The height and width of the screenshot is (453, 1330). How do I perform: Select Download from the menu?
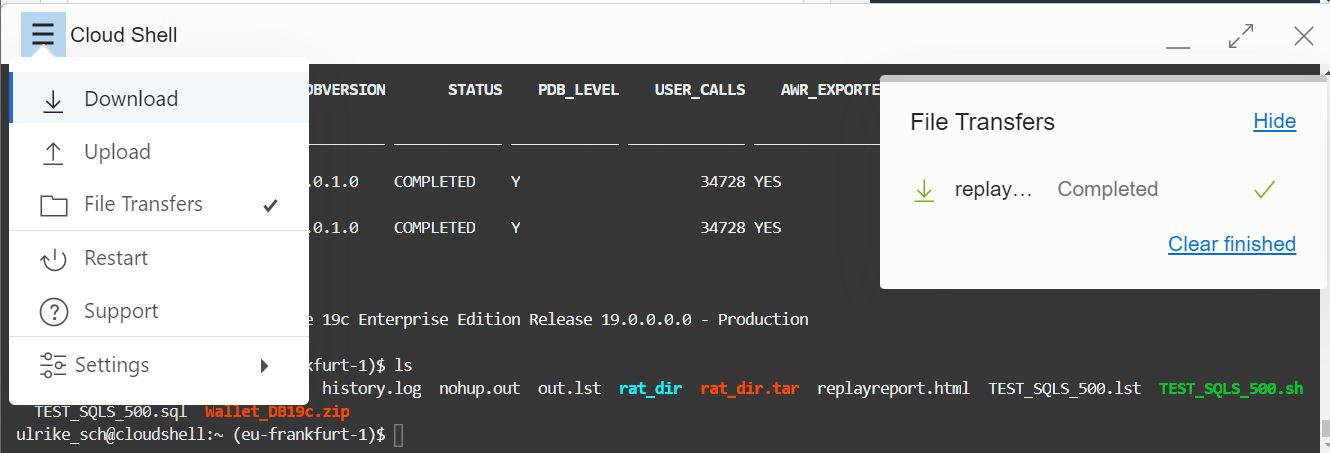pos(131,99)
